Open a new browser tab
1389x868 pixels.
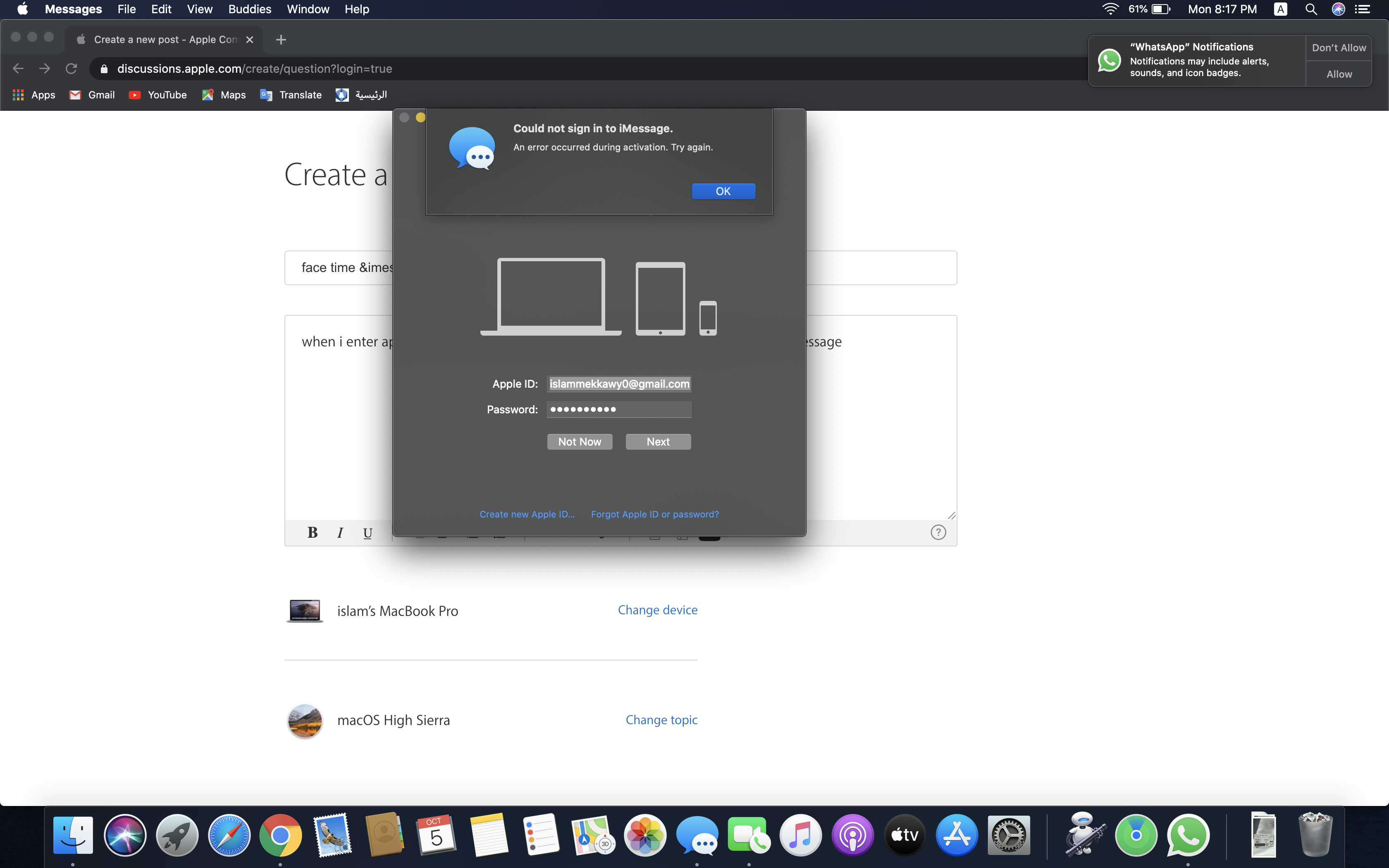pos(281,40)
